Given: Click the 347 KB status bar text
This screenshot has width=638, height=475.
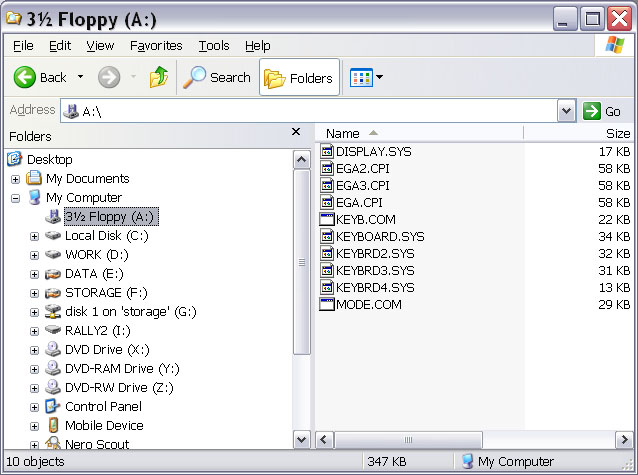Looking at the screenshot, I should pos(387,462).
